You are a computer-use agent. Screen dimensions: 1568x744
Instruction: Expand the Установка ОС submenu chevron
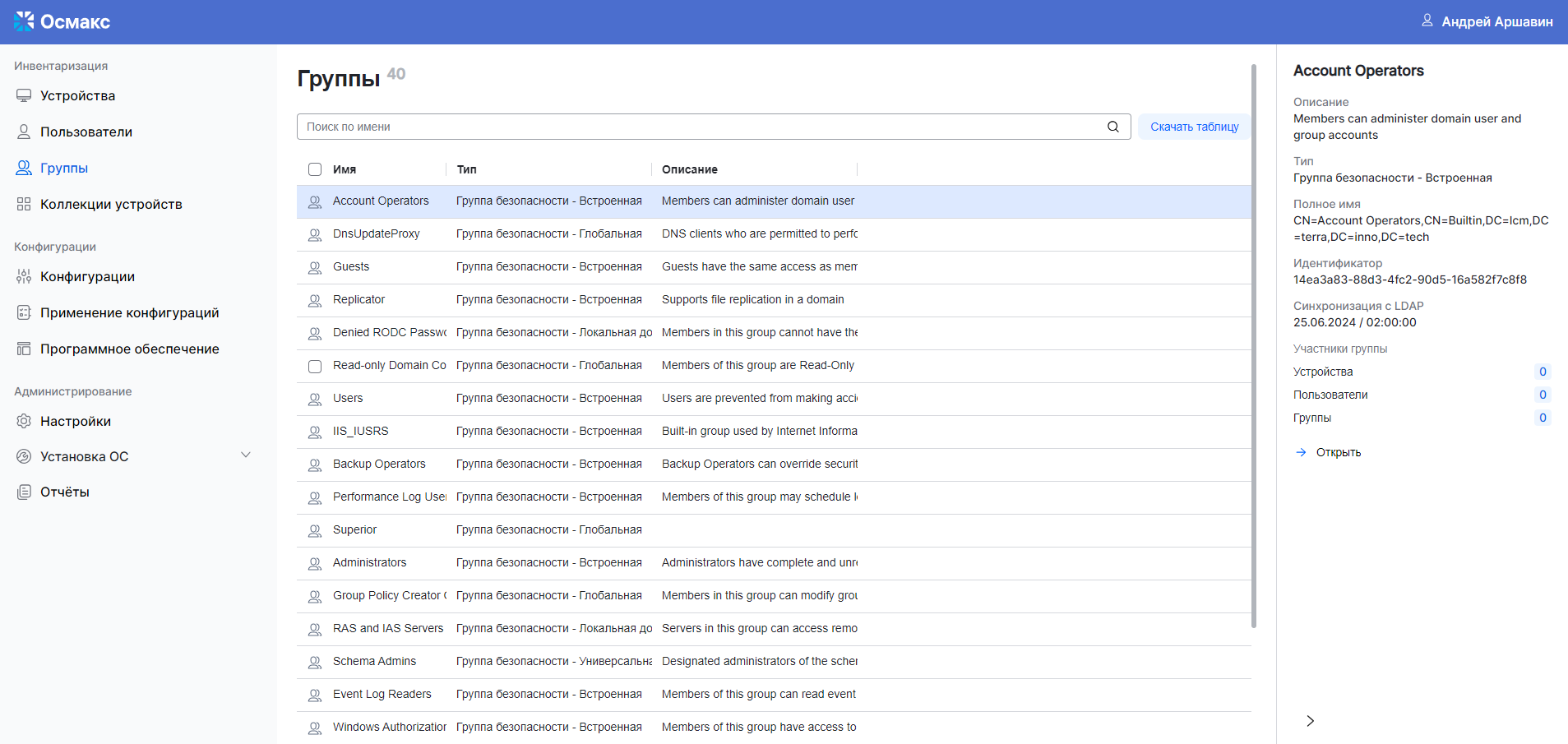click(245, 455)
